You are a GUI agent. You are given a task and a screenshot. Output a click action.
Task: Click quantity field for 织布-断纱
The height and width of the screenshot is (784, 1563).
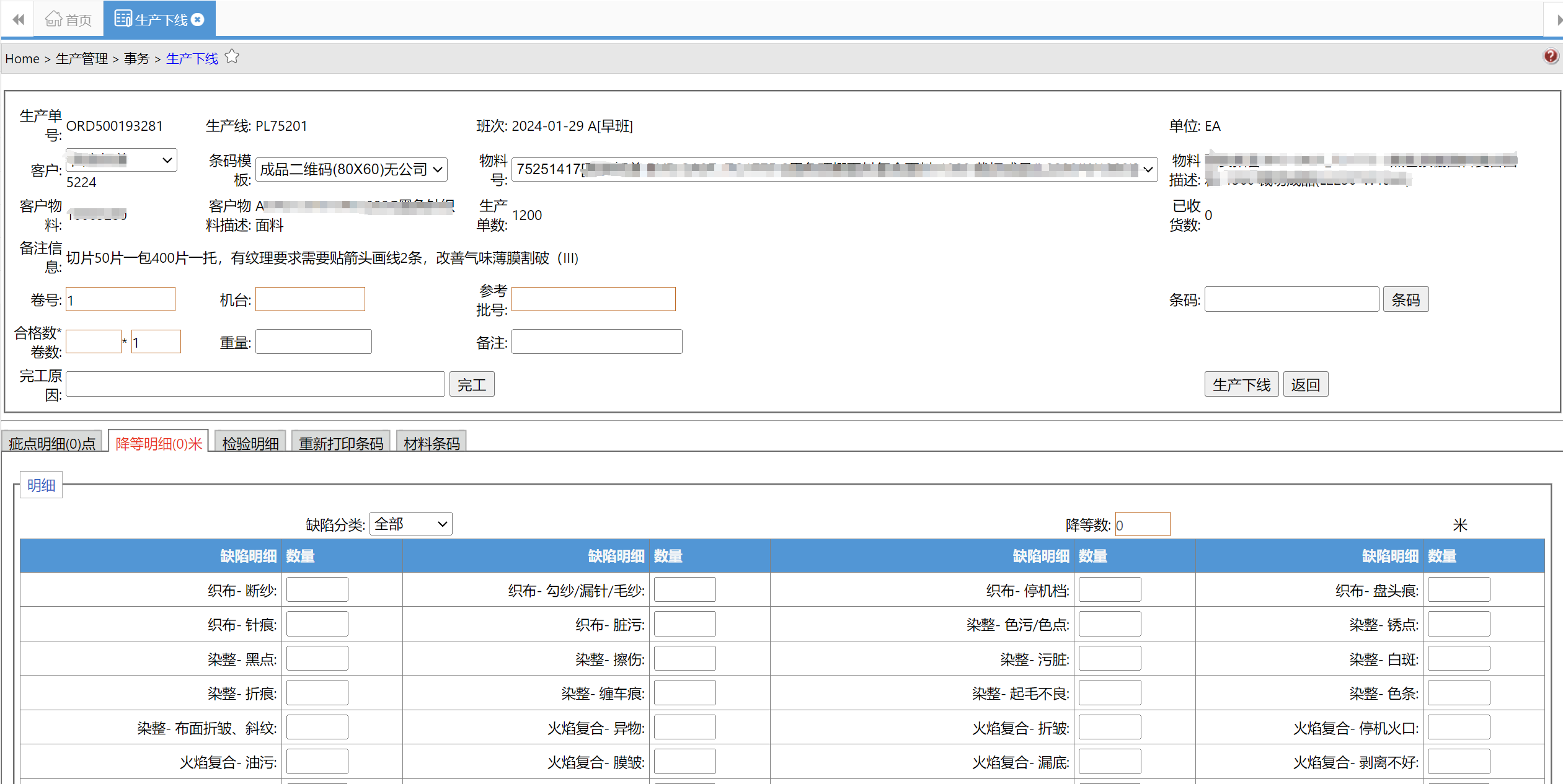[317, 589]
